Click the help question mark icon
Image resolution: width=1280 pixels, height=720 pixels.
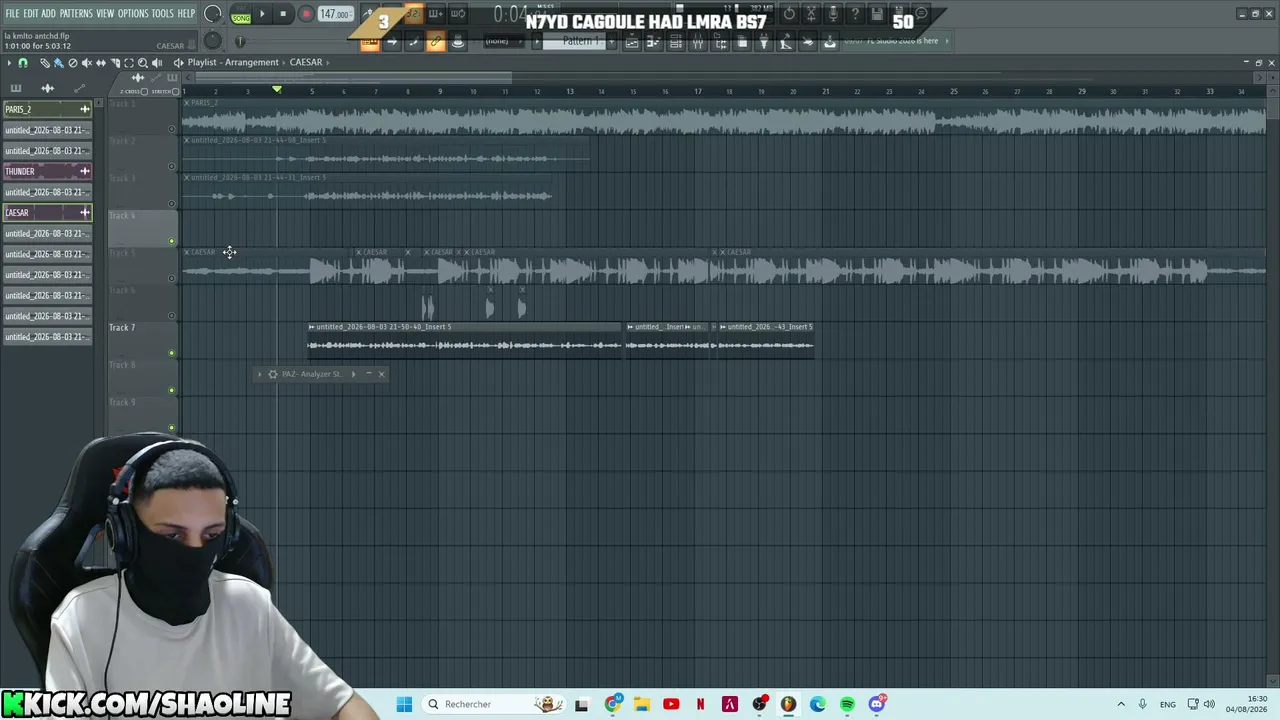coord(855,14)
